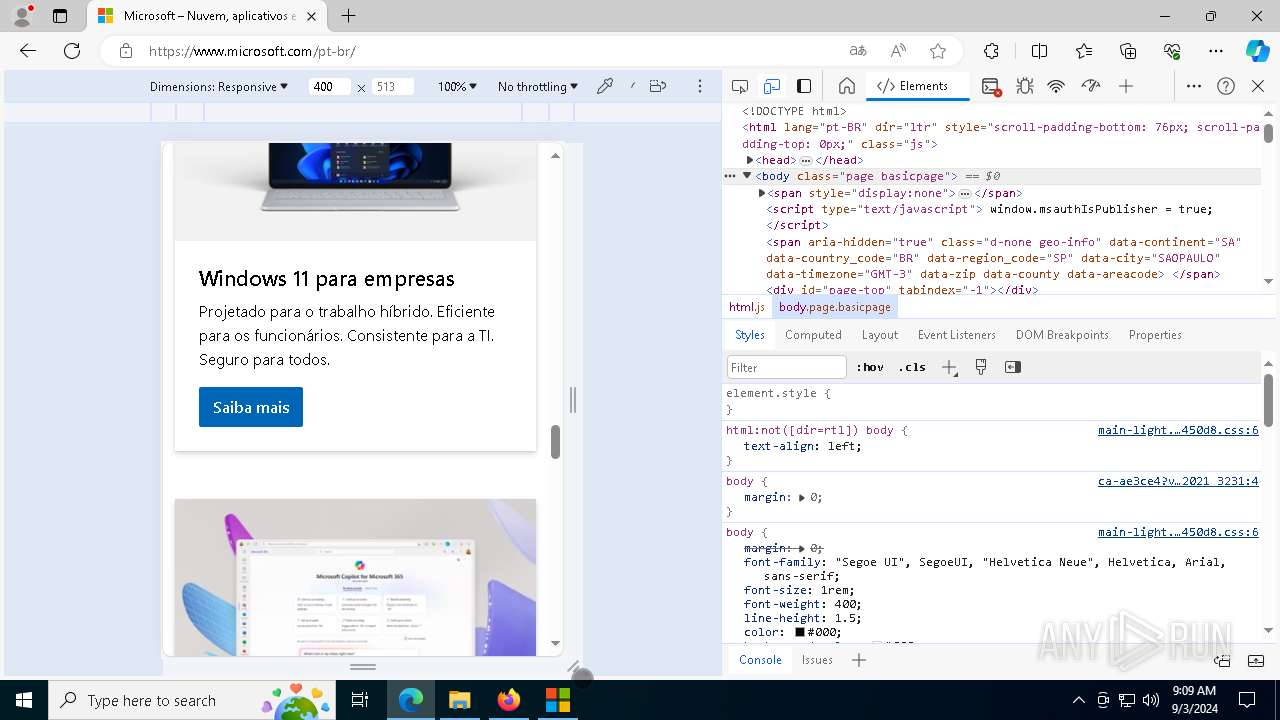Open the DevTools Welcome home tool
The width and height of the screenshot is (1280, 720).
tap(847, 86)
